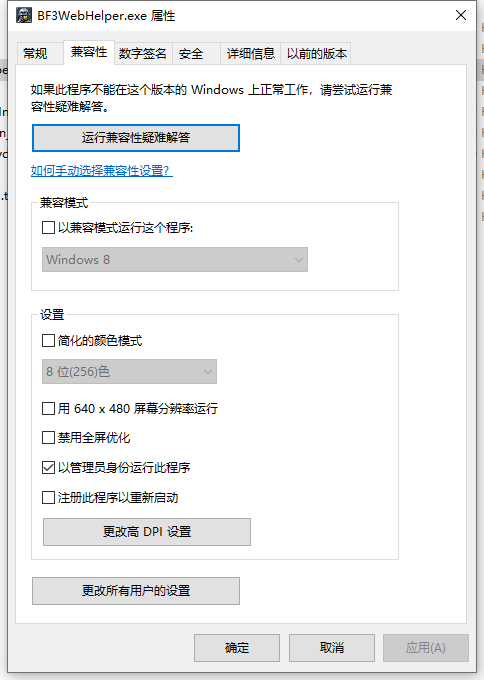Click the BF3WebHelper icon in title bar
This screenshot has width=484, height=680.
(24, 16)
